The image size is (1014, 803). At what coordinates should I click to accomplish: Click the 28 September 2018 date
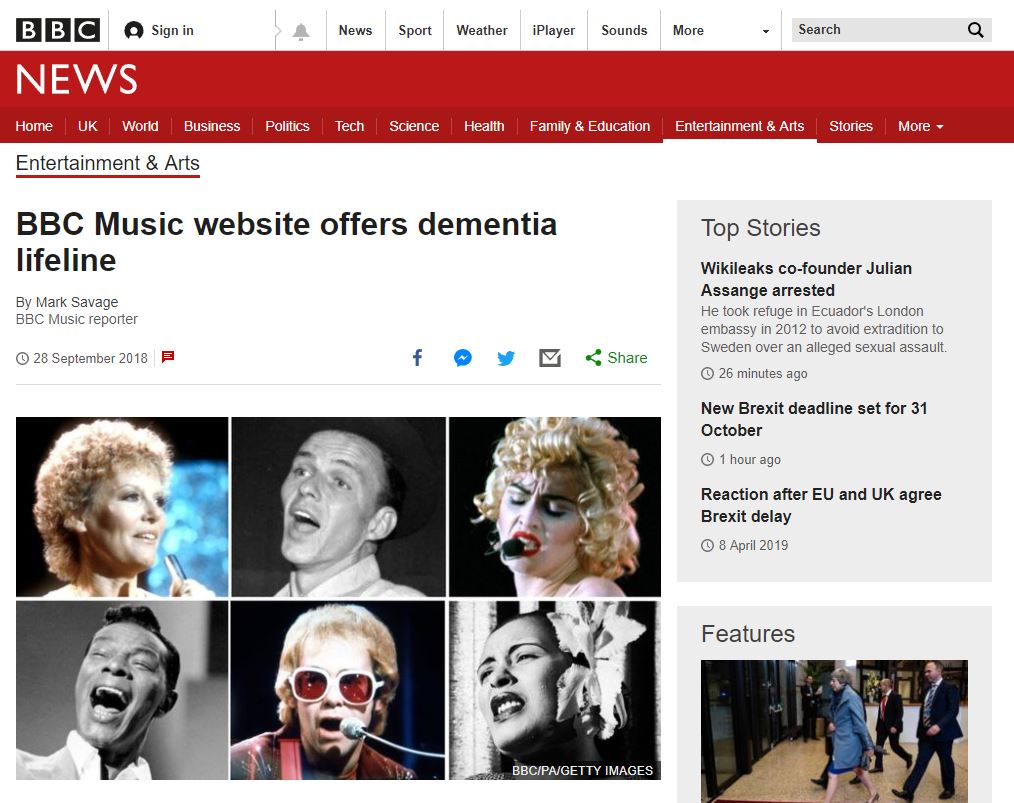coord(91,358)
